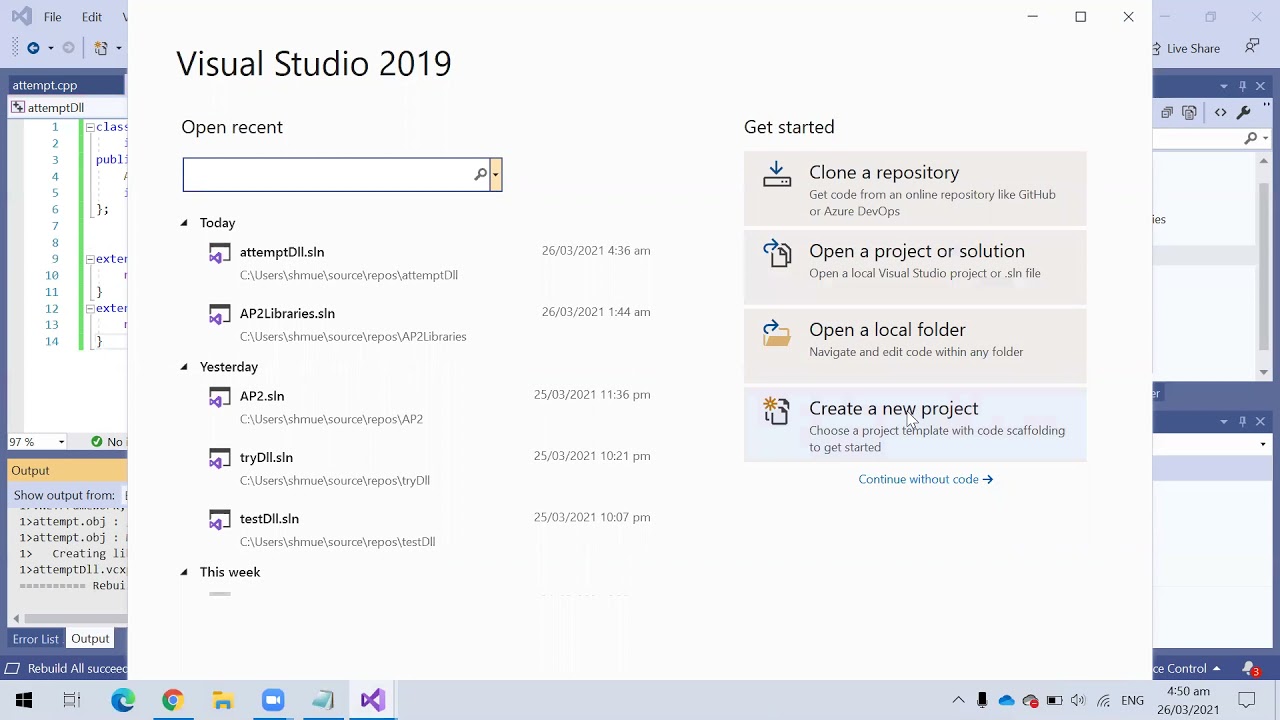Click the AP2Libraries.sln solution file icon
Screen dimensions: 1280x720
(x=219, y=315)
